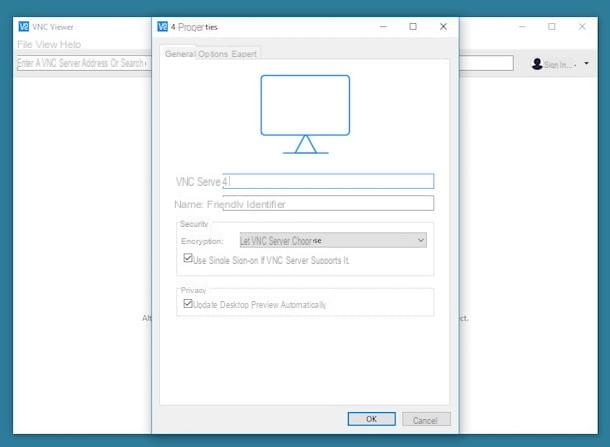Click the Sign in user icon

pos(537,64)
